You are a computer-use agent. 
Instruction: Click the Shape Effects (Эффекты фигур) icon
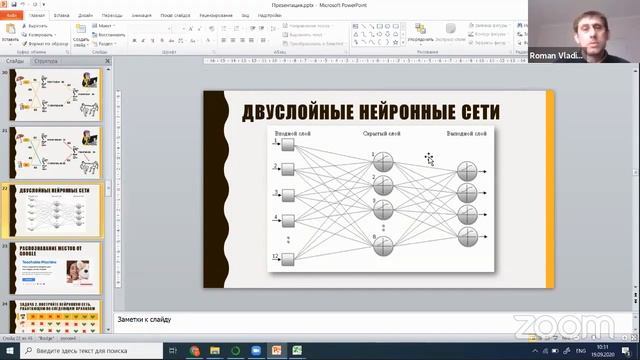[x=471, y=43]
